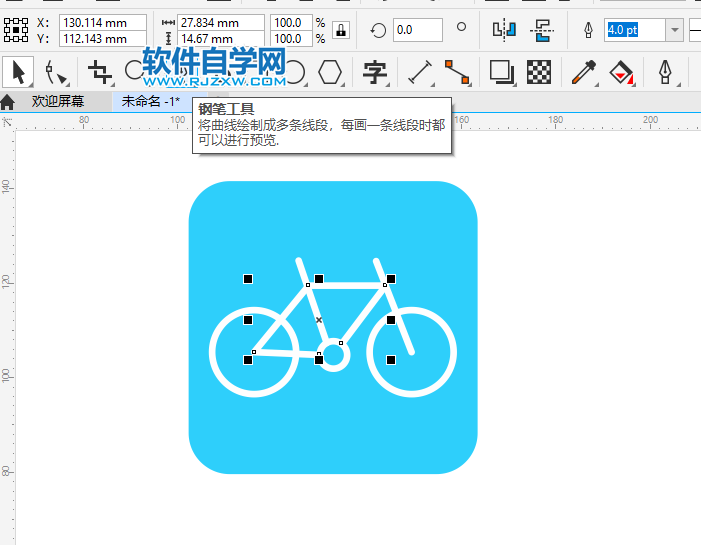701x545 pixels.
Task: Click the bicycle pedal hub circle
Action: tap(333, 356)
